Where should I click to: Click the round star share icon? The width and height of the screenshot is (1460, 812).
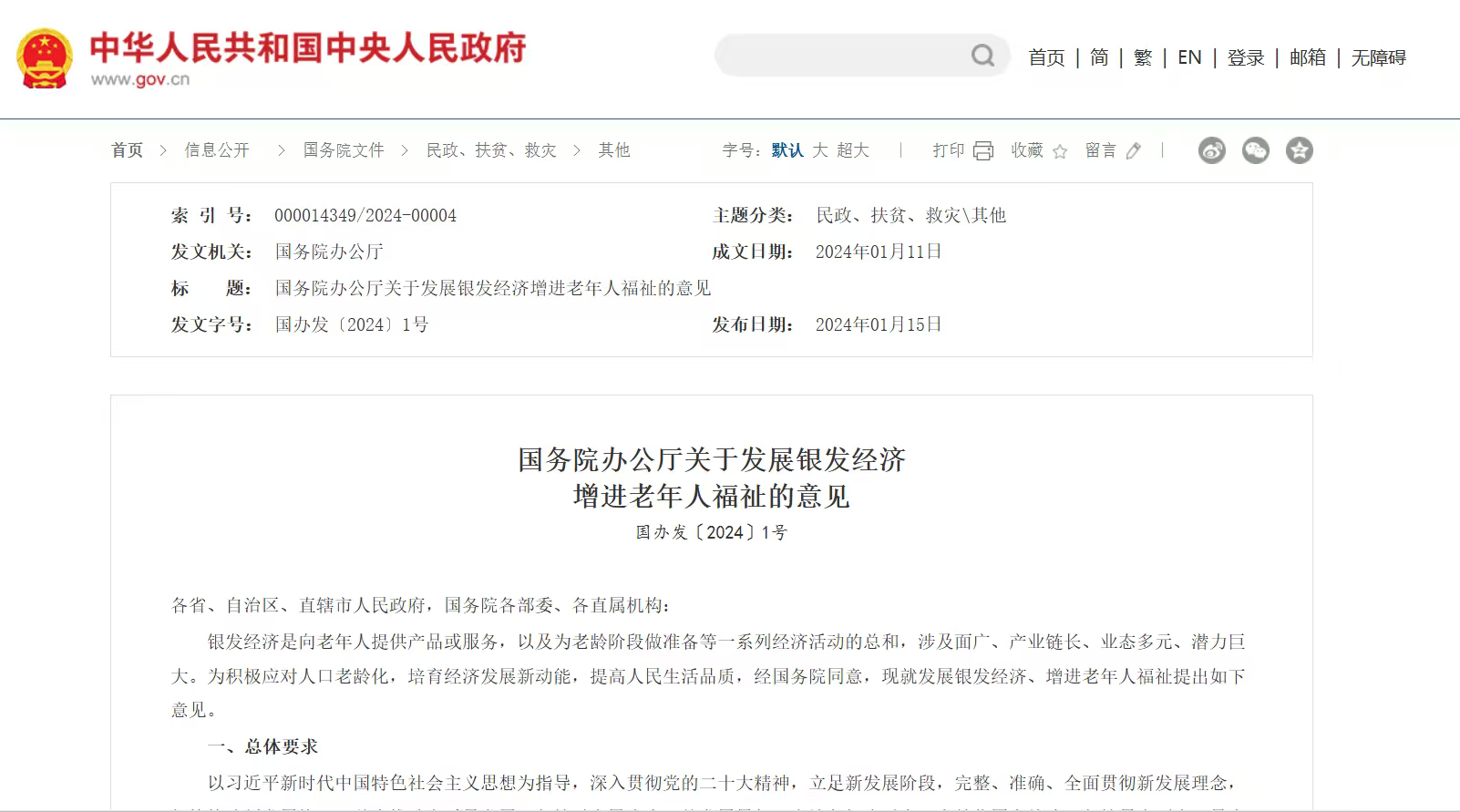point(1299,150)
